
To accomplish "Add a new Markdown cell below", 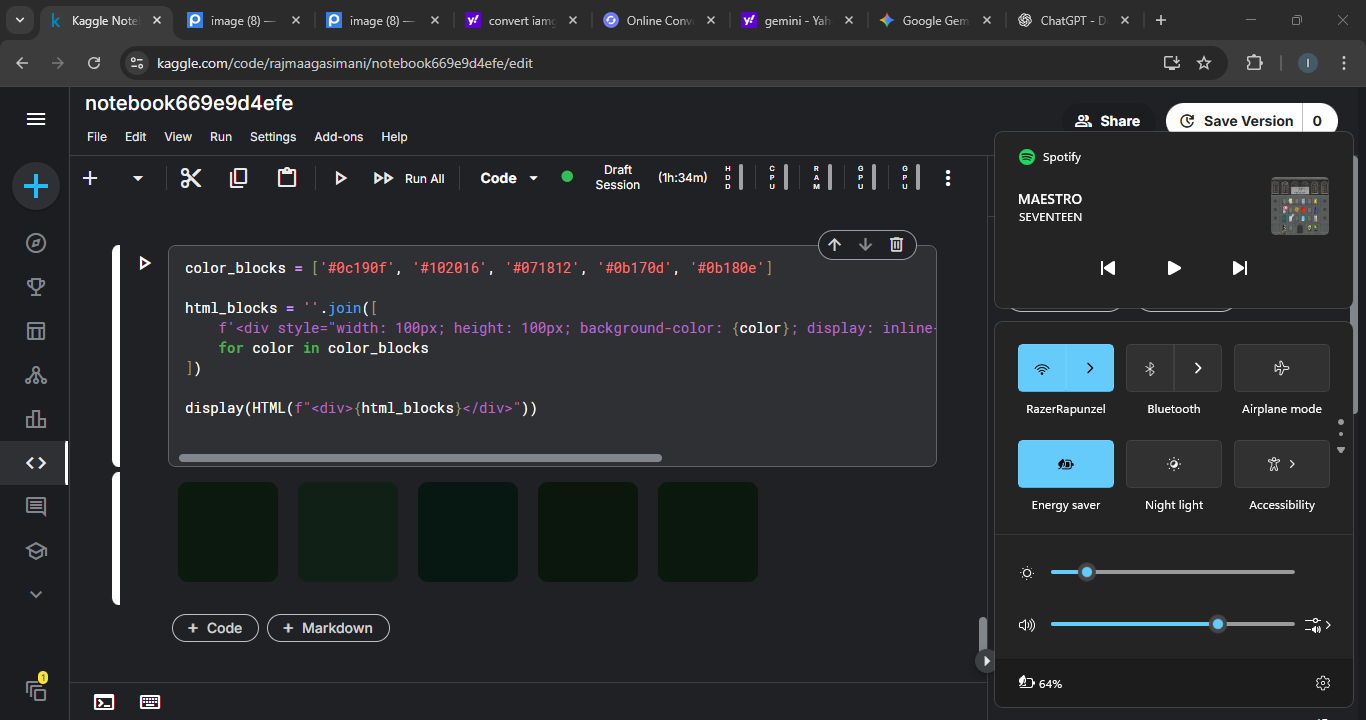I will click(328, 628).
